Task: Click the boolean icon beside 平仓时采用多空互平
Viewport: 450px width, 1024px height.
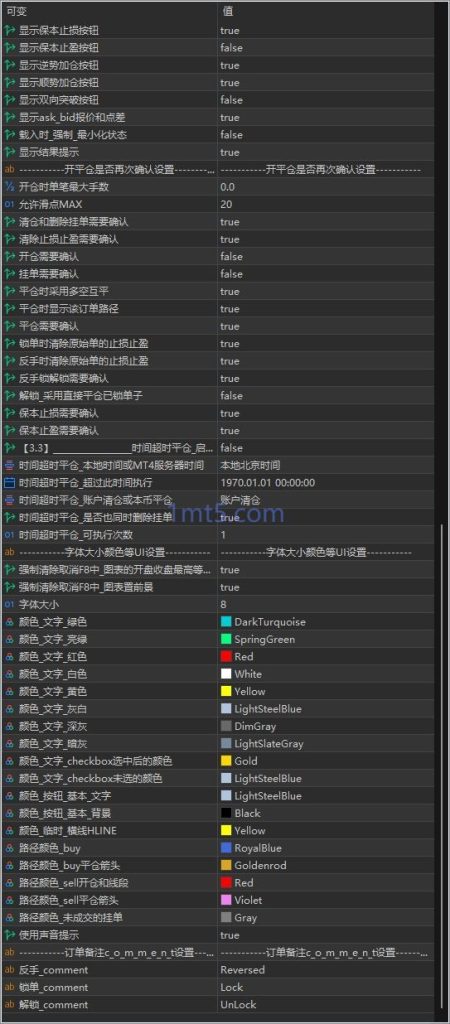Action: (9, 291)
